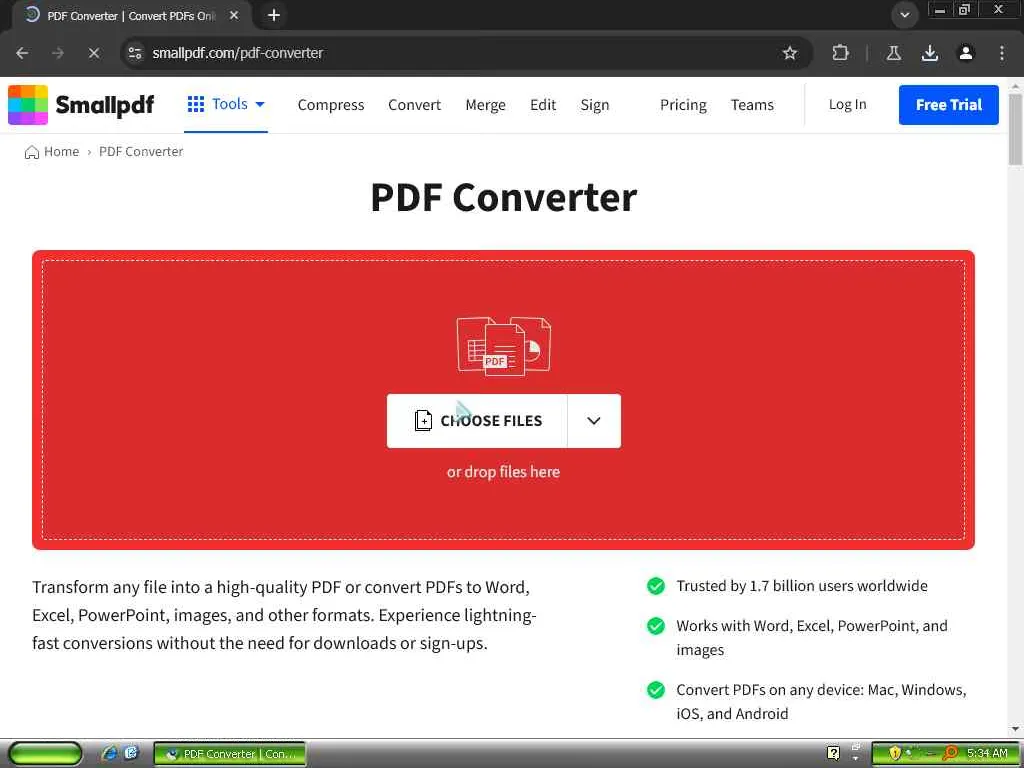
Task: Click the address bar URL
Action: point(238,53)
